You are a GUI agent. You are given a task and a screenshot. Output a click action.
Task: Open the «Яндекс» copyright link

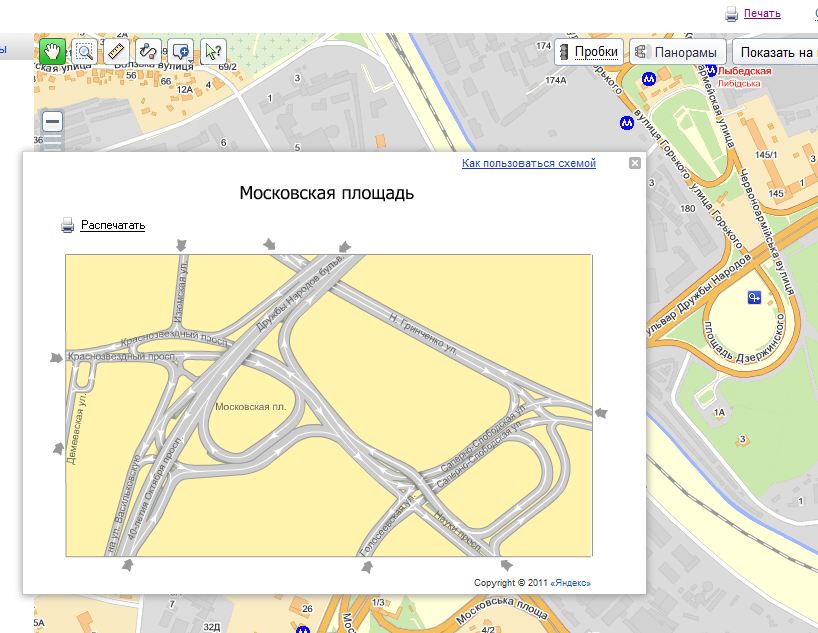[570, 582]
